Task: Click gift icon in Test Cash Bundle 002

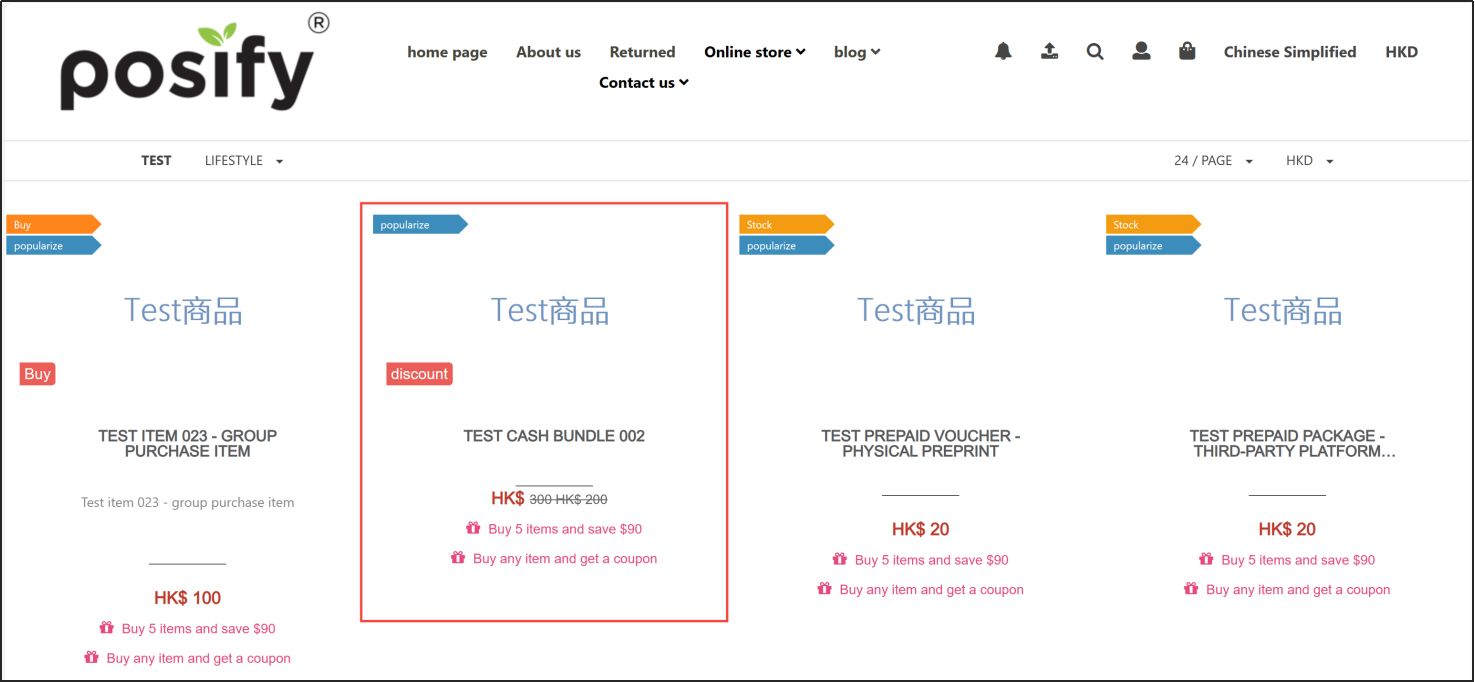Action: (x=473, y=528)
